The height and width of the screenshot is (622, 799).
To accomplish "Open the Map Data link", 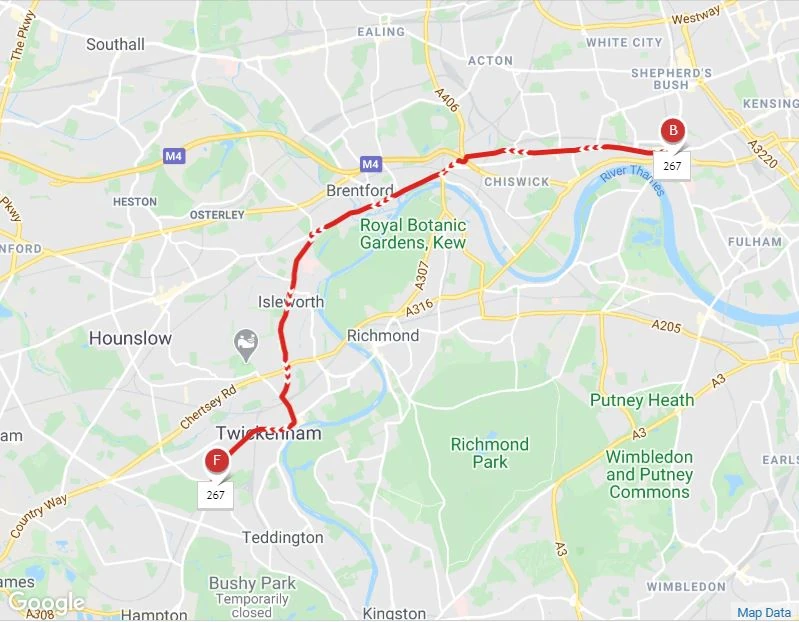I will 764,613.
